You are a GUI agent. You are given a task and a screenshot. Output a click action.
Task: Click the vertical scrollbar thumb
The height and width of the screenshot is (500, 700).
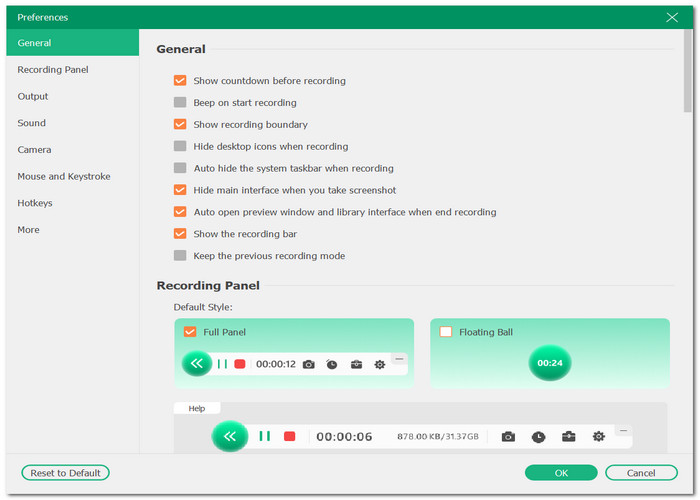tap(688, 71)
